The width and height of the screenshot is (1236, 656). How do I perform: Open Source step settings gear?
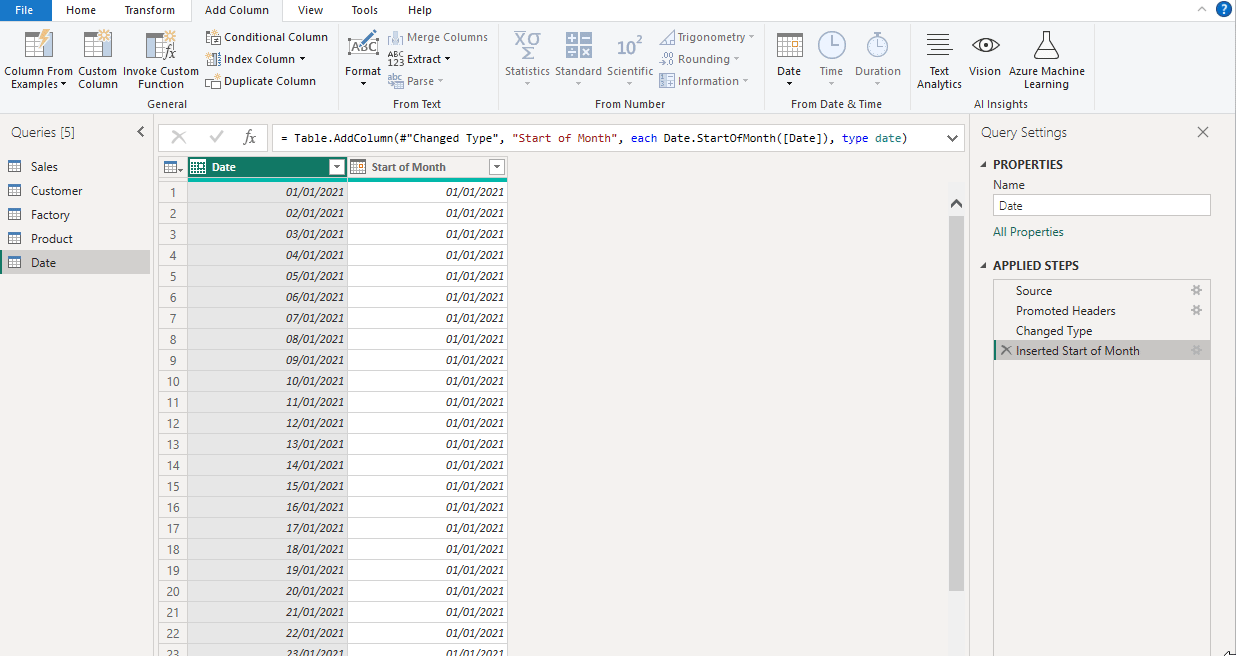(x=1196, y=291)
